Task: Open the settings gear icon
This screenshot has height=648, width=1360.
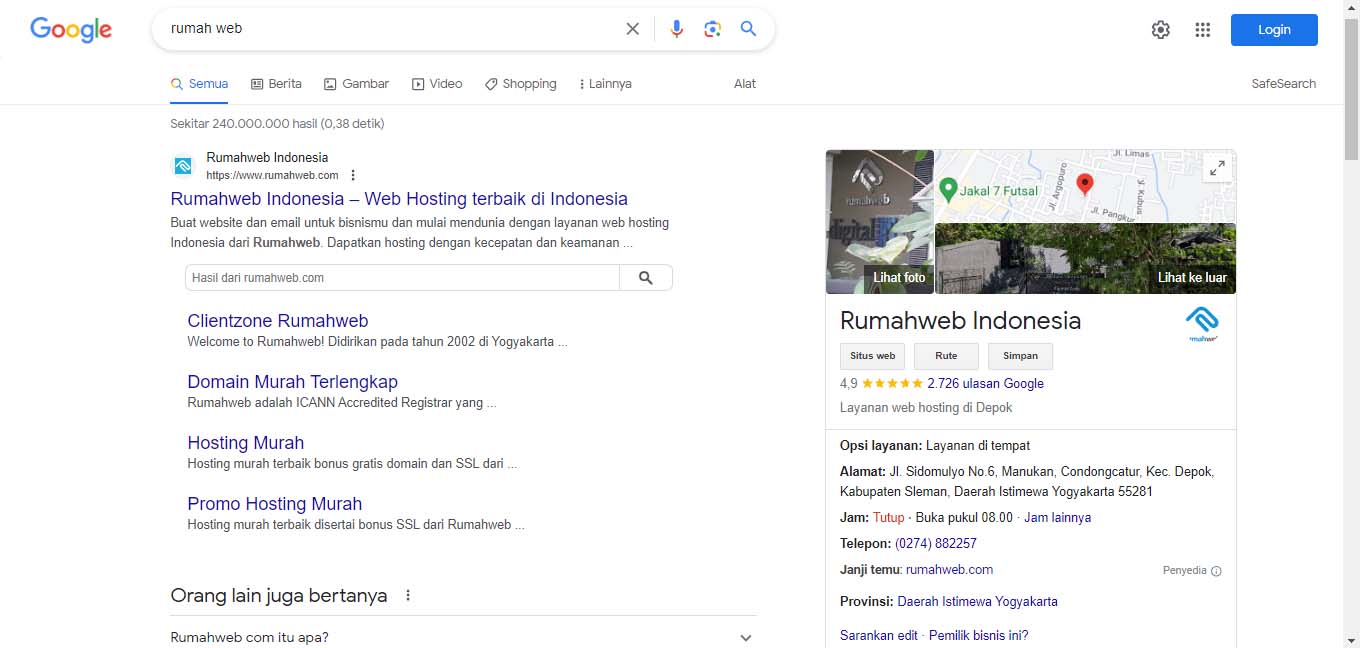Action: pyautogui.click(x=1160, y=30)
